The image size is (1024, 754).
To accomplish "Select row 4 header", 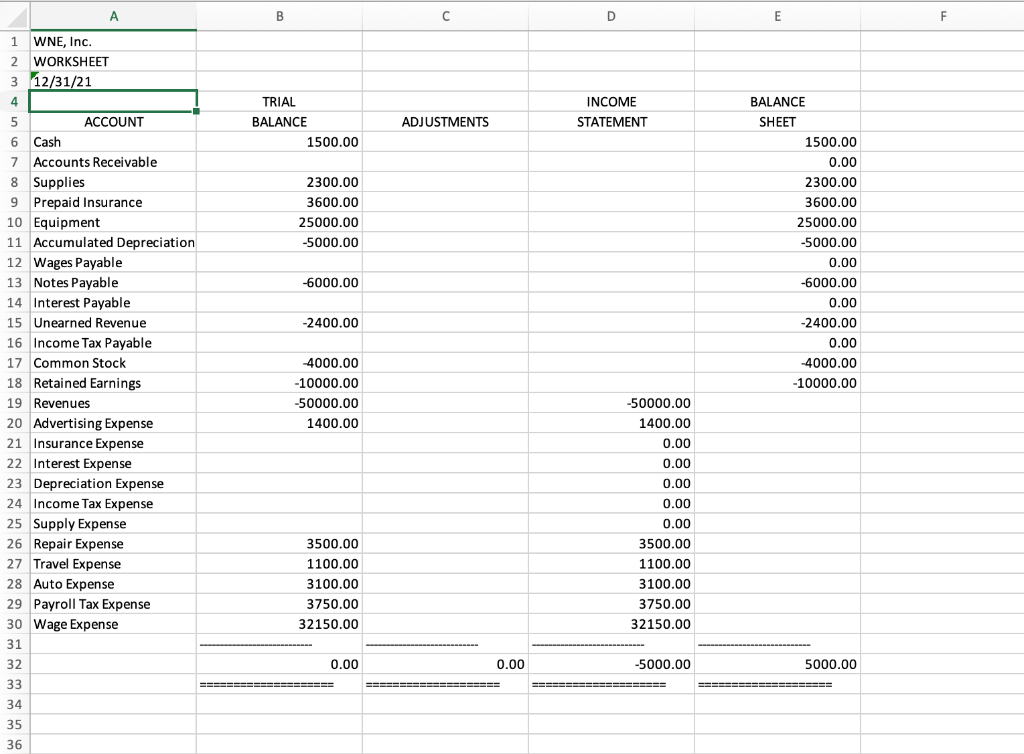I will click(x=14, y=102).
